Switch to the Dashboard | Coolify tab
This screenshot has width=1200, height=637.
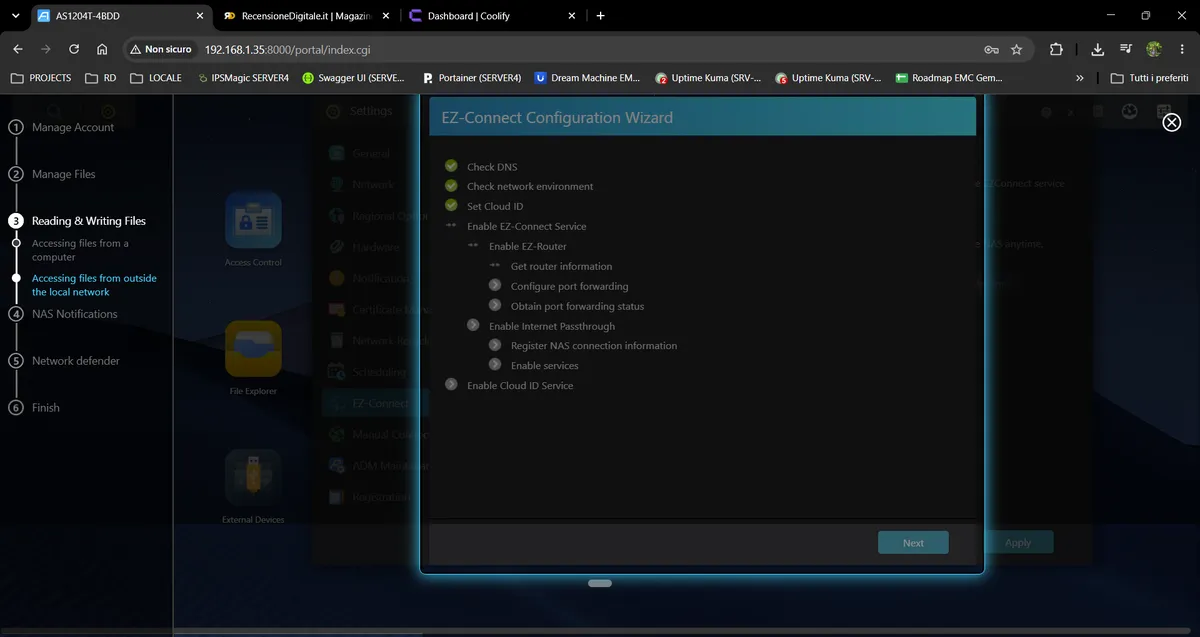[490, 16]
